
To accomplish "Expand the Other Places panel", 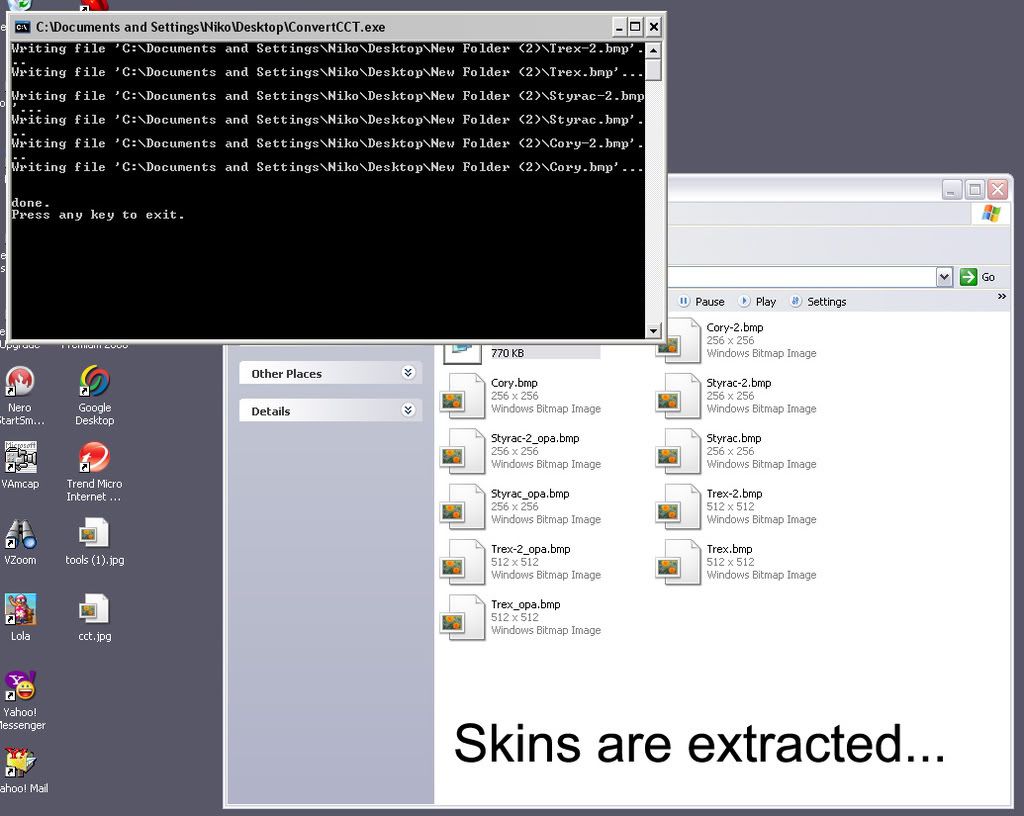I will (x=408, y=373).
